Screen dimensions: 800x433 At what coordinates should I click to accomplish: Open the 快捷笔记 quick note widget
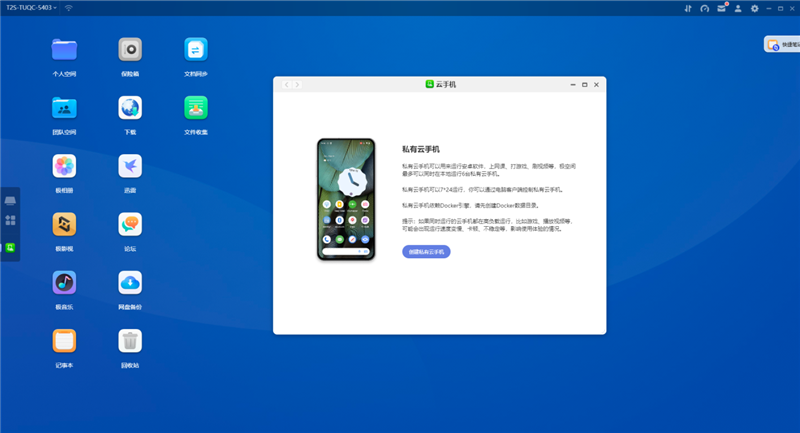[782, 44]
